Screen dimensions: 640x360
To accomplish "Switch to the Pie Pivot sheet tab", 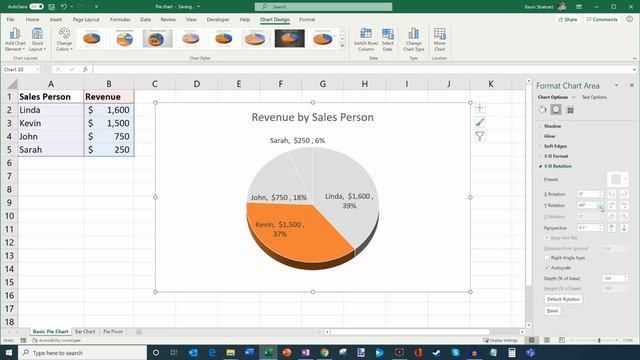I will click(x=113, y=332).
